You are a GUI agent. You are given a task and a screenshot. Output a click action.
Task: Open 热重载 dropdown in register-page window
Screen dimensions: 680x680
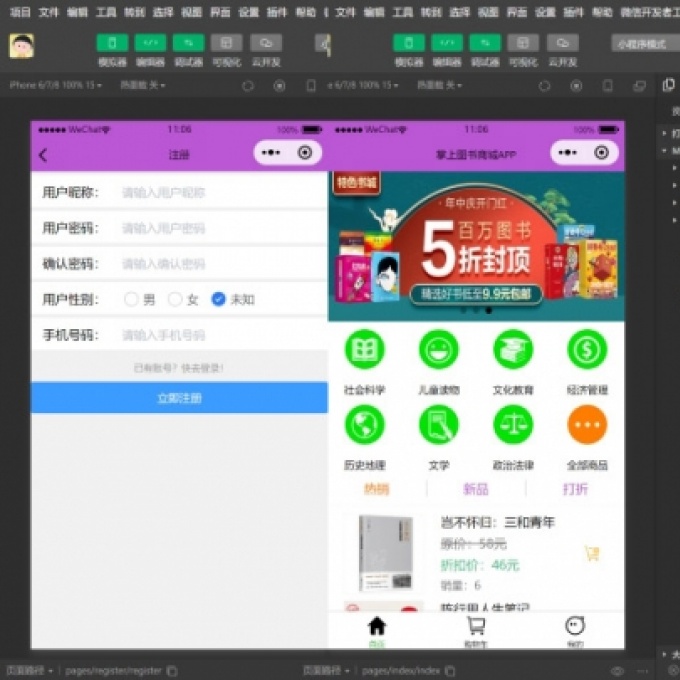pos(143,85)
